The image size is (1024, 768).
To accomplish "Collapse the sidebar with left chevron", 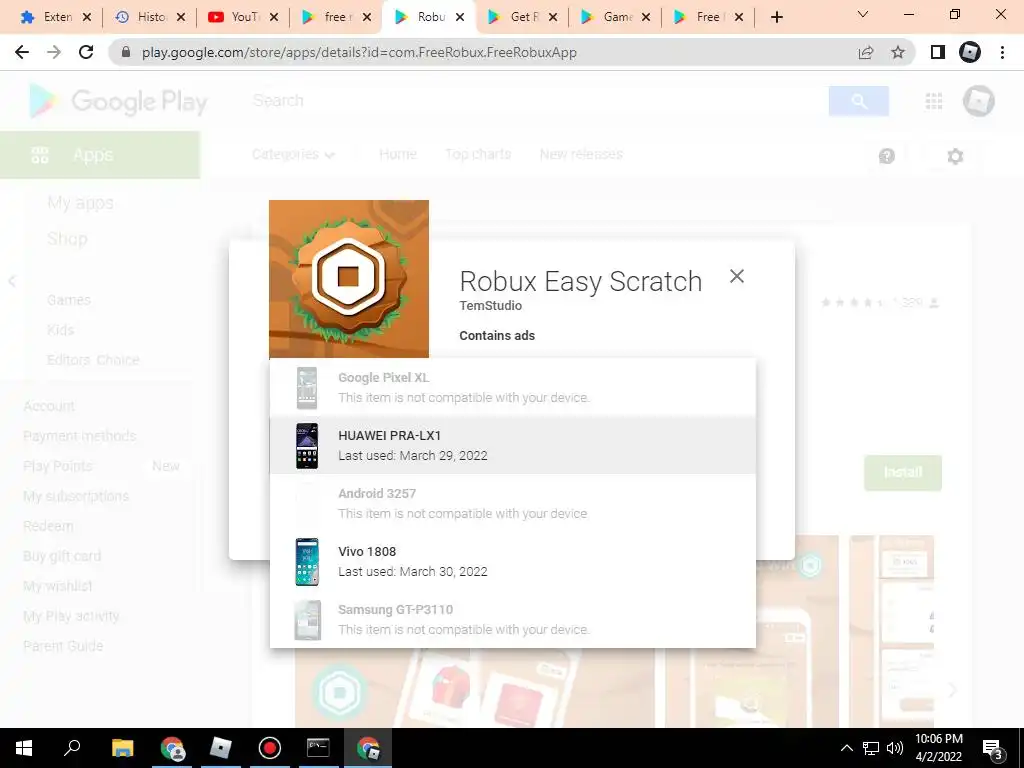I will (x=12, y=281).
